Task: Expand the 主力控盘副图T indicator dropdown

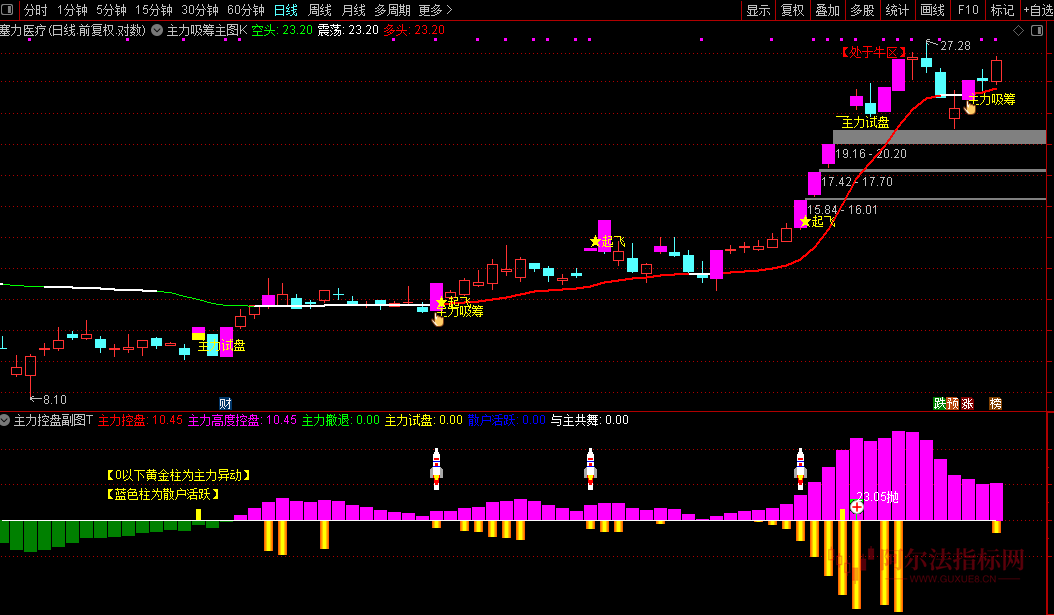Action: 6,420
